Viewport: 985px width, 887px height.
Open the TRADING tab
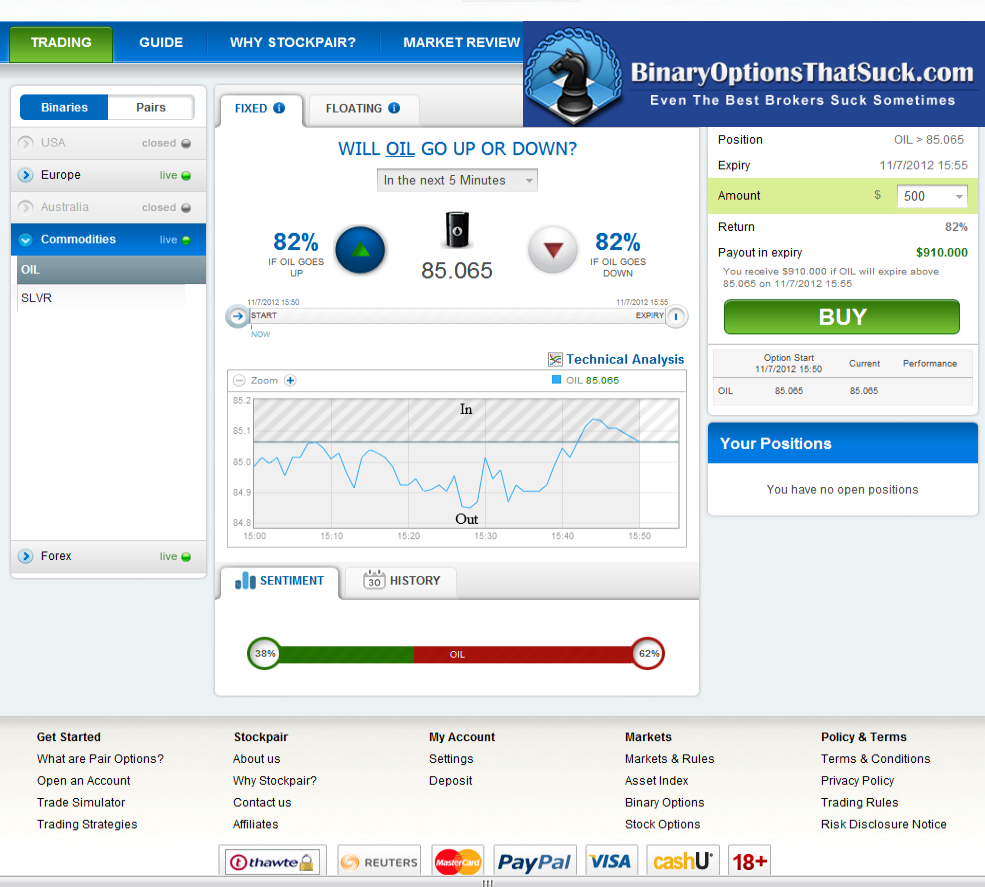(61, 43)
